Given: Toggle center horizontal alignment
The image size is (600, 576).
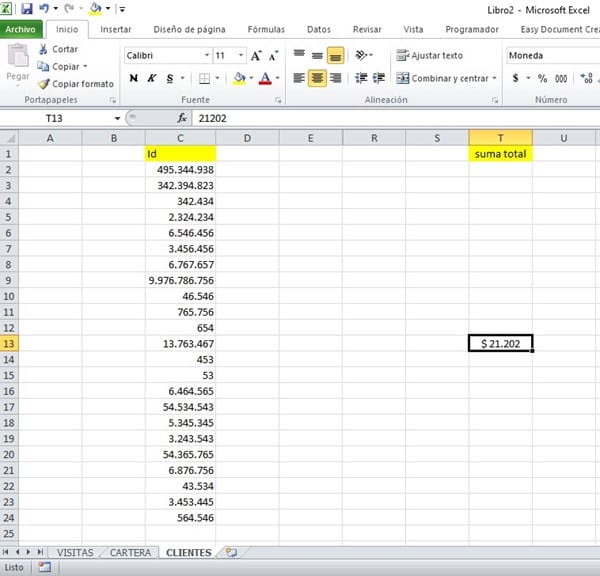Looking at the screenshot, I should click(316, 78).
